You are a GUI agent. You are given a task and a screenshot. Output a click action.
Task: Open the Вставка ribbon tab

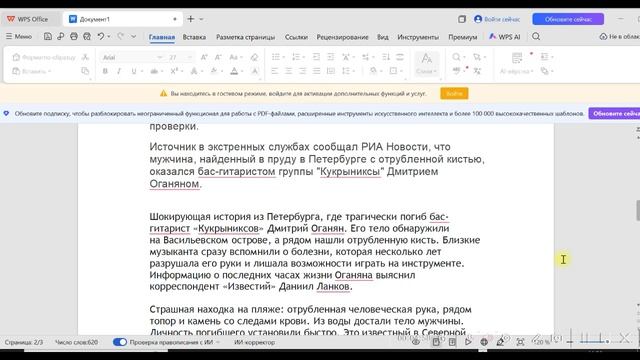(194, 37)
